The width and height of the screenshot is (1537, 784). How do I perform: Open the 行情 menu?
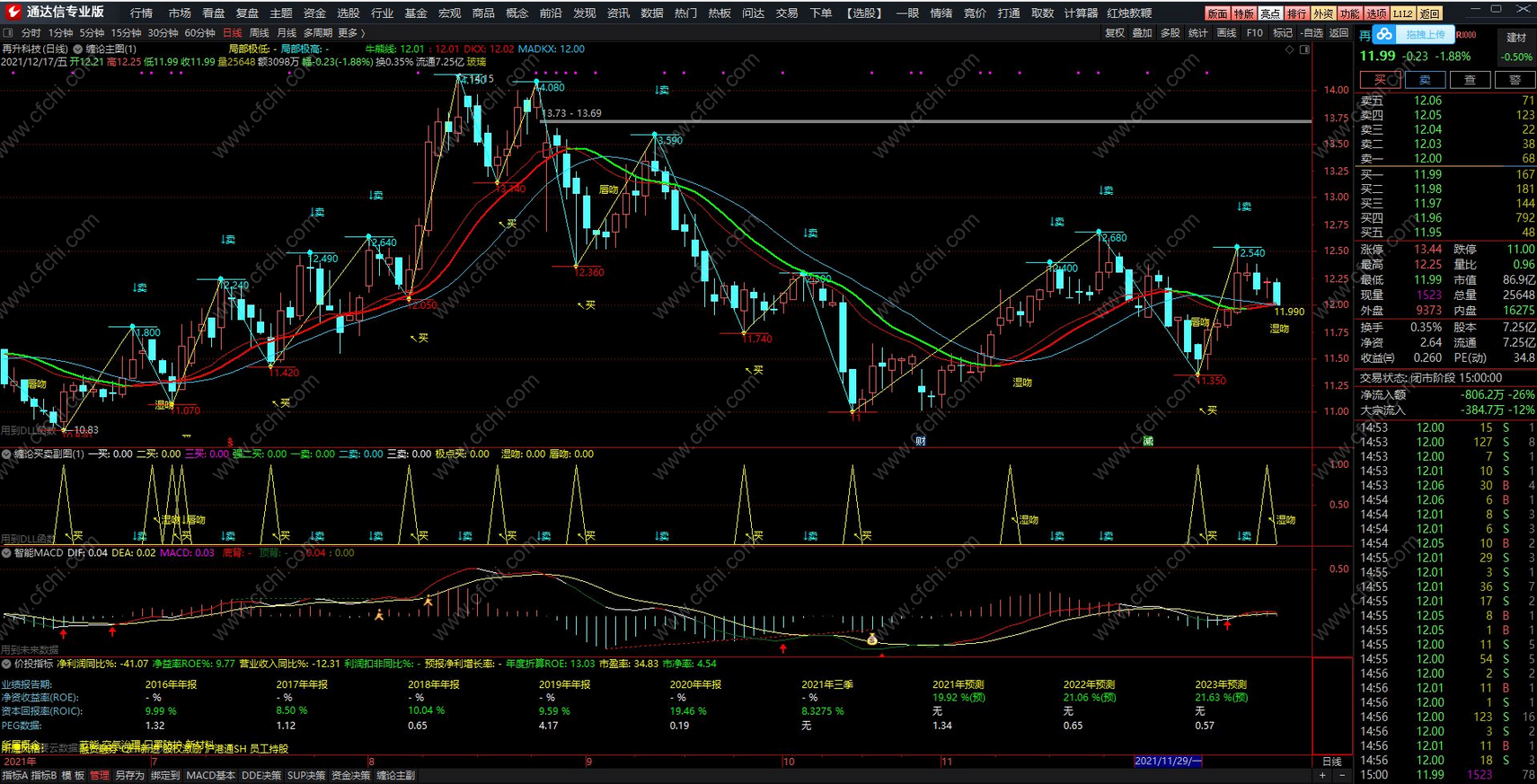pos(141,13)
